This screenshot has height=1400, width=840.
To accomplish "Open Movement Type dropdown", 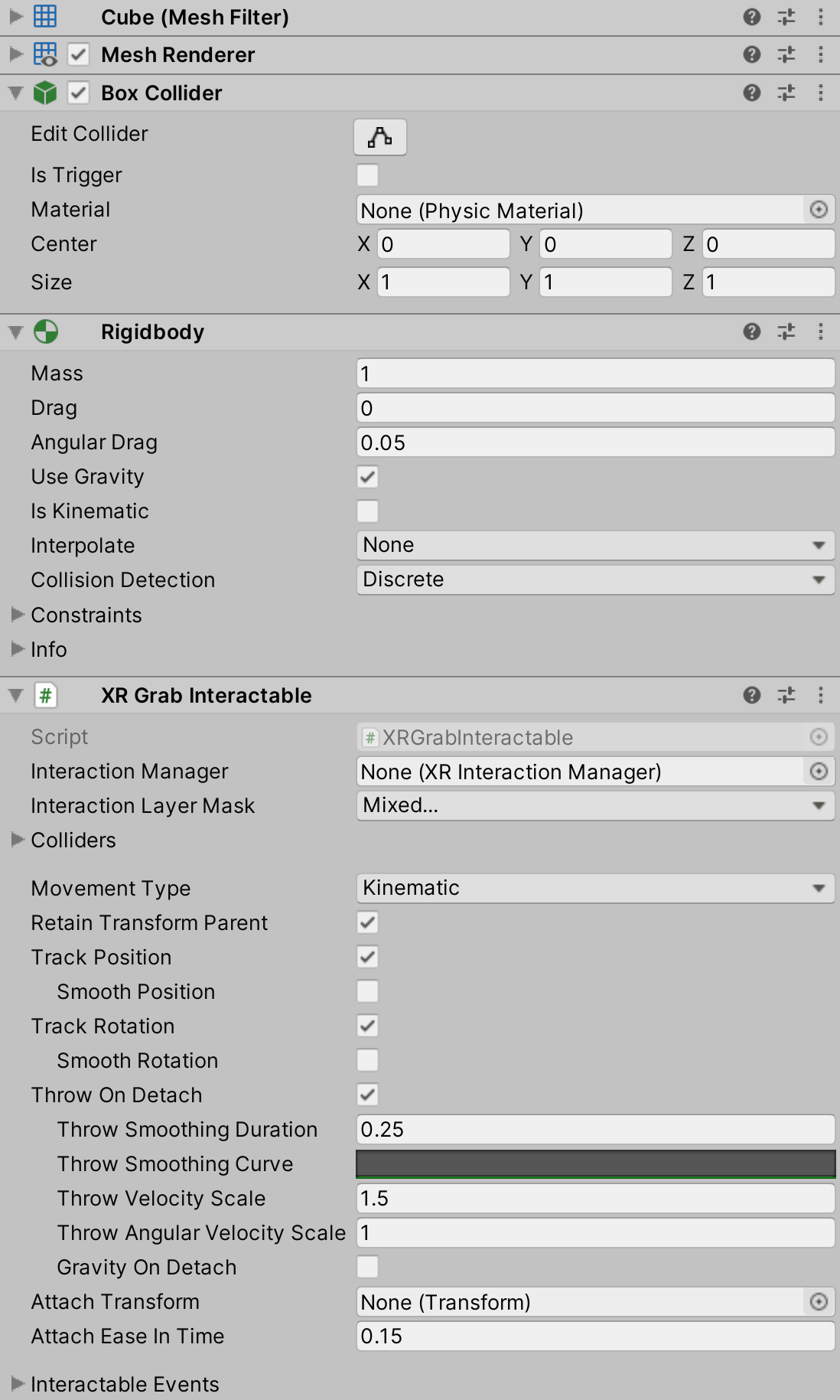I will (595, 888).
